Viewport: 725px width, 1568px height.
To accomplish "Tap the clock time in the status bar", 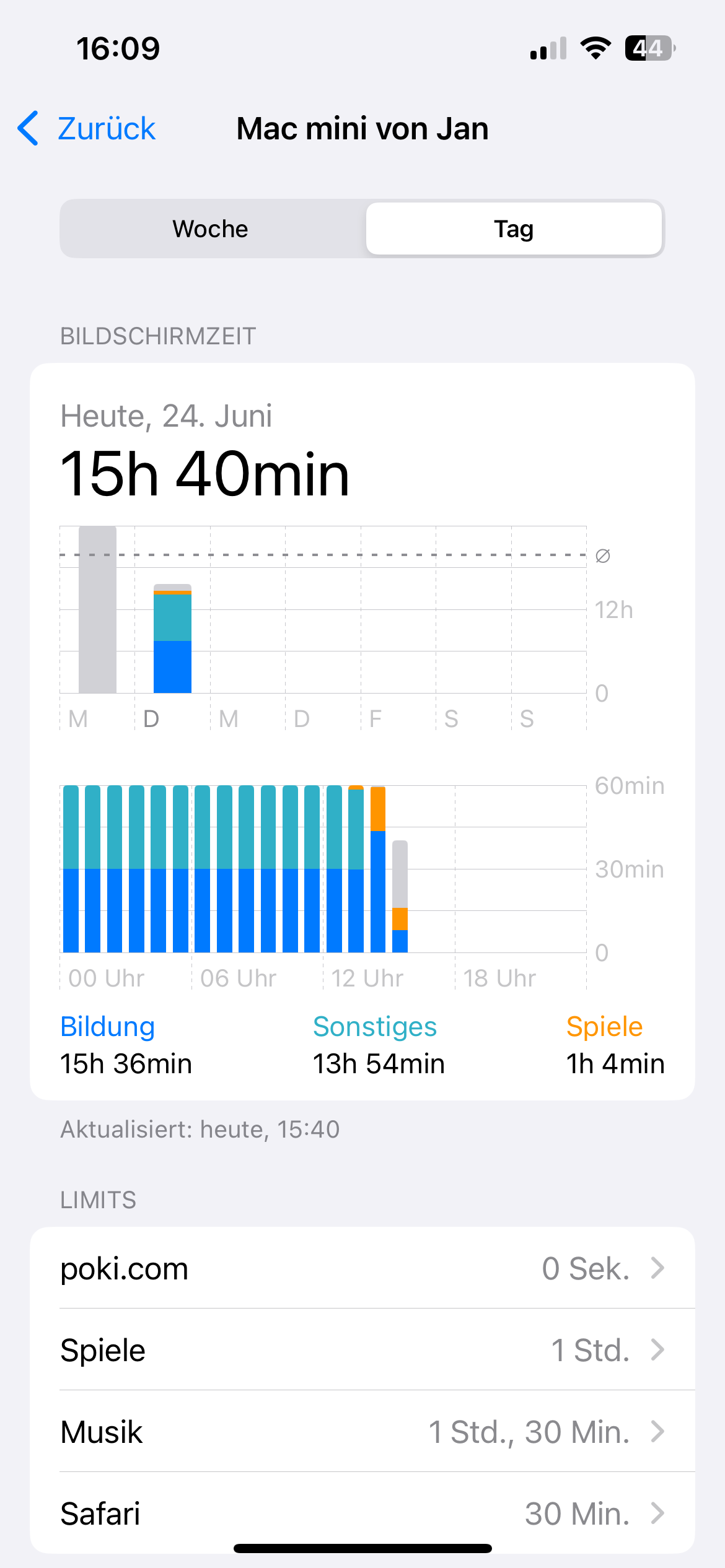I will click(x=118, y=49).
